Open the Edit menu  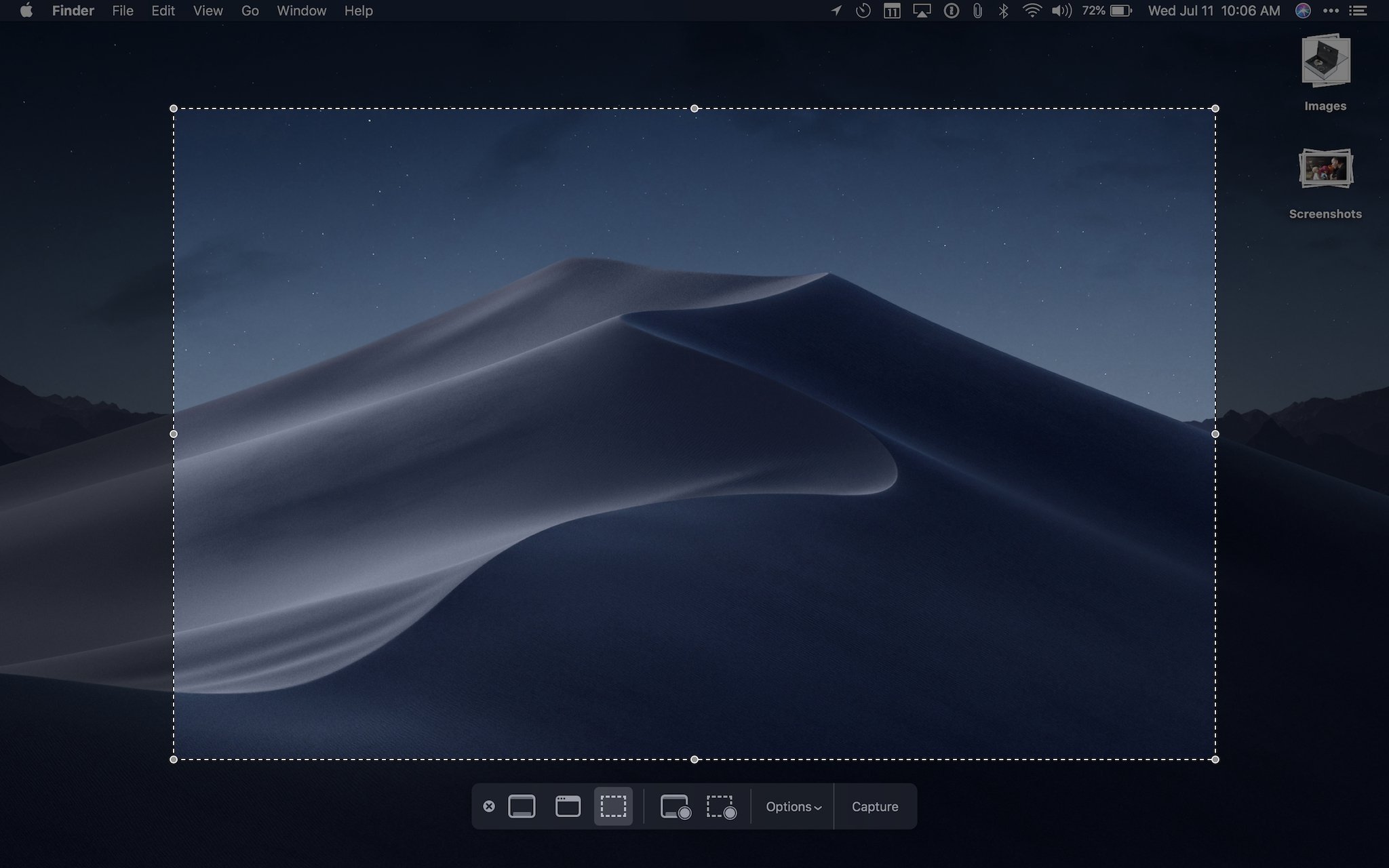coord(163,11)
